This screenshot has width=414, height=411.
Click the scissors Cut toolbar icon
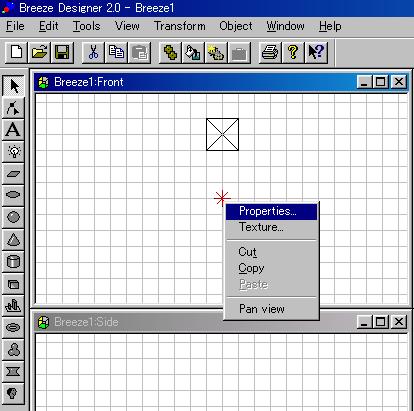[93, 52]
